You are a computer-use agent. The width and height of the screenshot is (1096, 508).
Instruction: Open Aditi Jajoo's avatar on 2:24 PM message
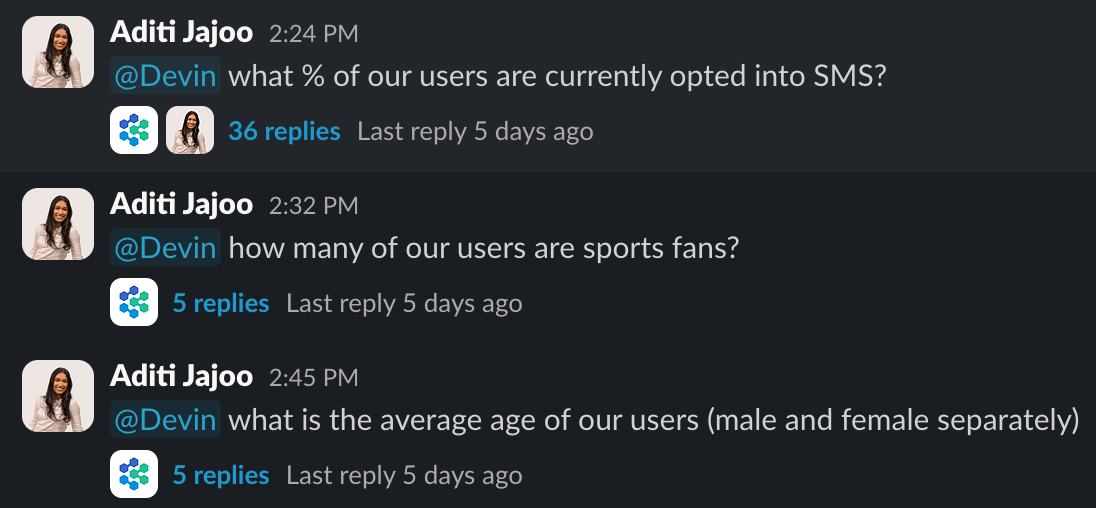pos(58,52)
